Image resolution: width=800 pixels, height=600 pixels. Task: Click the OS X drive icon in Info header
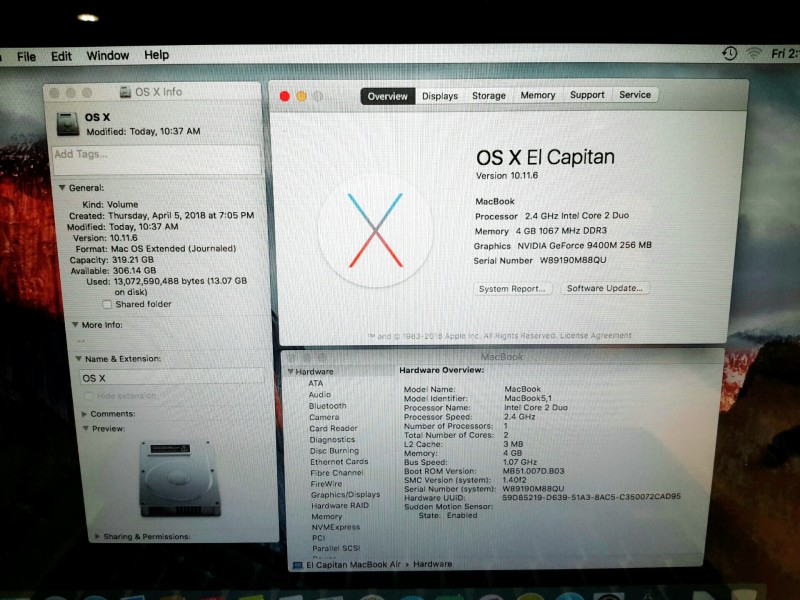click(x=68, y=124)
